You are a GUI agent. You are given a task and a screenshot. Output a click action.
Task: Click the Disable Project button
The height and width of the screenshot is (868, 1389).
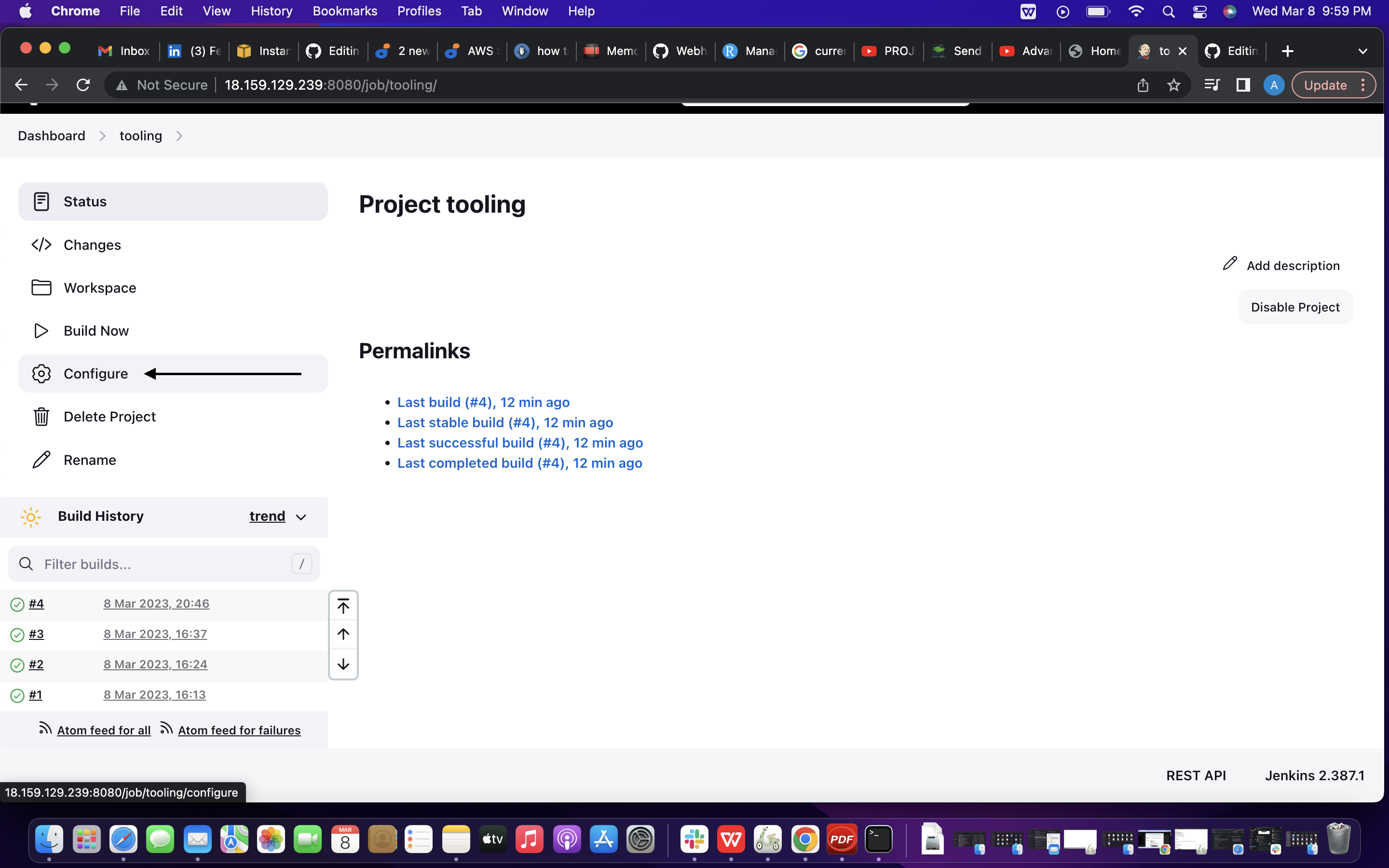click(1295, 307)
